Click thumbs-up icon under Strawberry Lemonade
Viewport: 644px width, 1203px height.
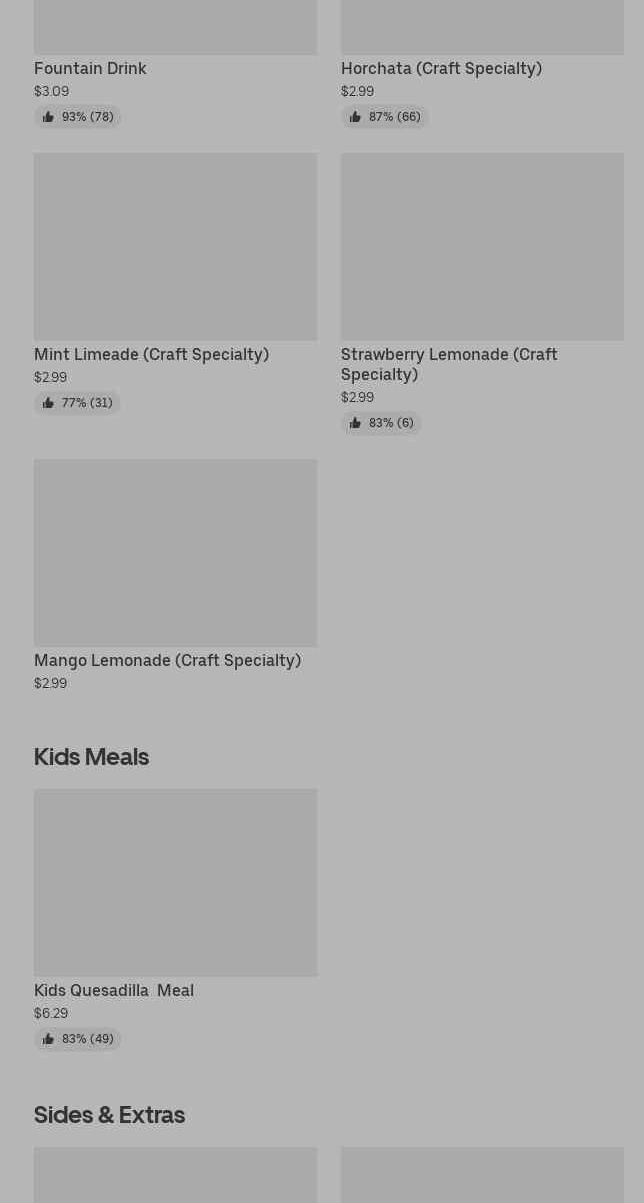(x=355, y=423)
